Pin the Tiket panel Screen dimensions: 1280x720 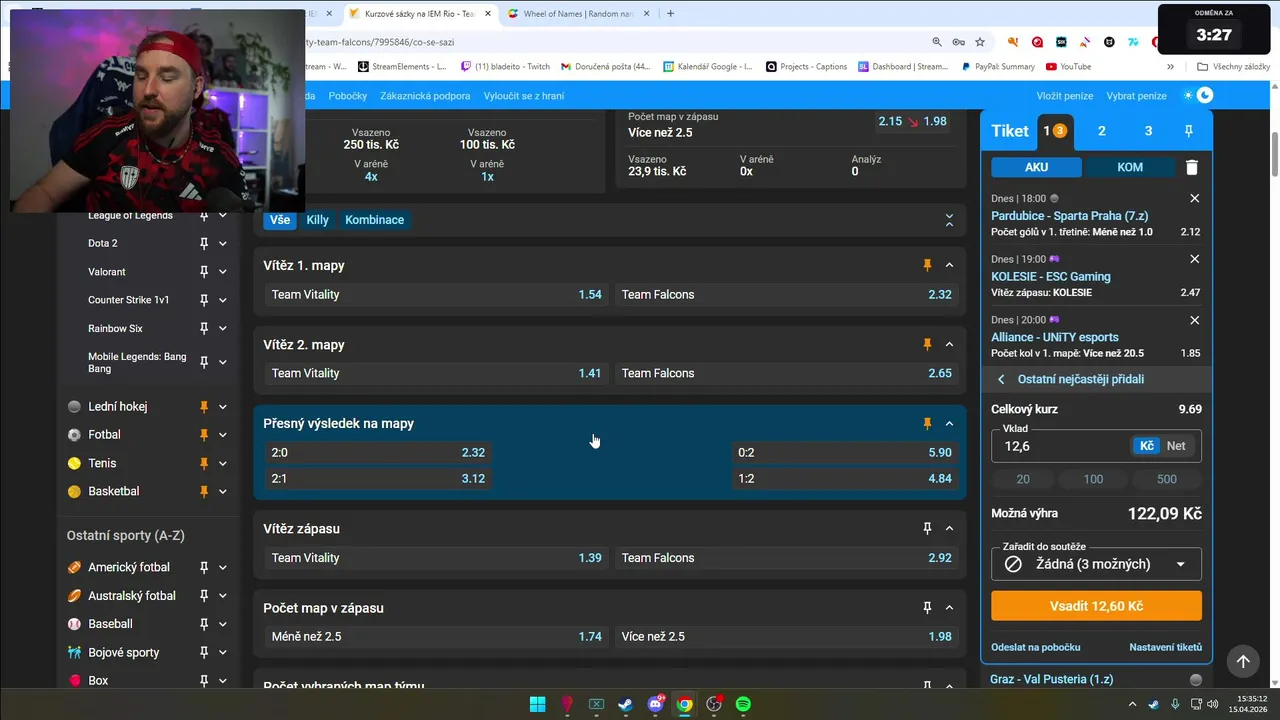(1189, 131)
